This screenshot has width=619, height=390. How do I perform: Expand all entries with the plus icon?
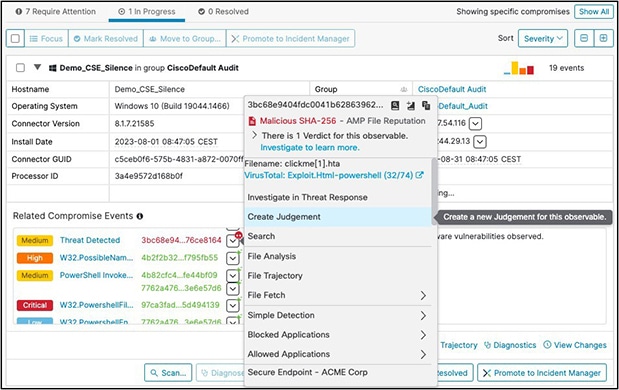[603, 38]
